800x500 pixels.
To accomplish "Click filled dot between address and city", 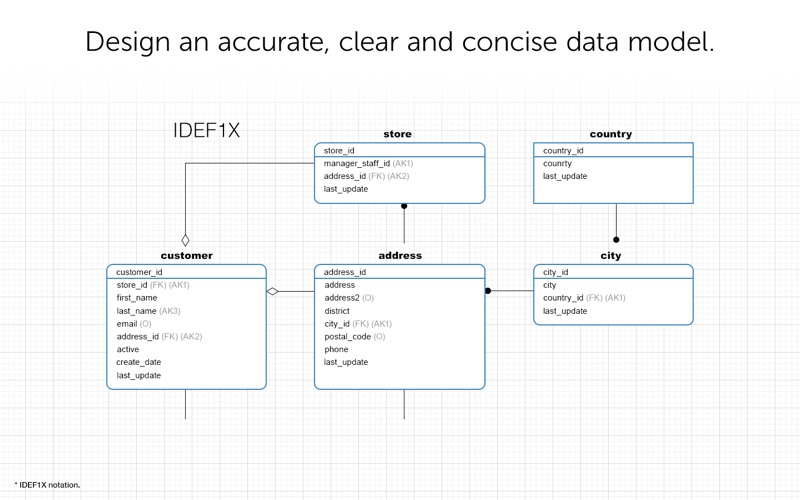I will [x=488, y=291].
